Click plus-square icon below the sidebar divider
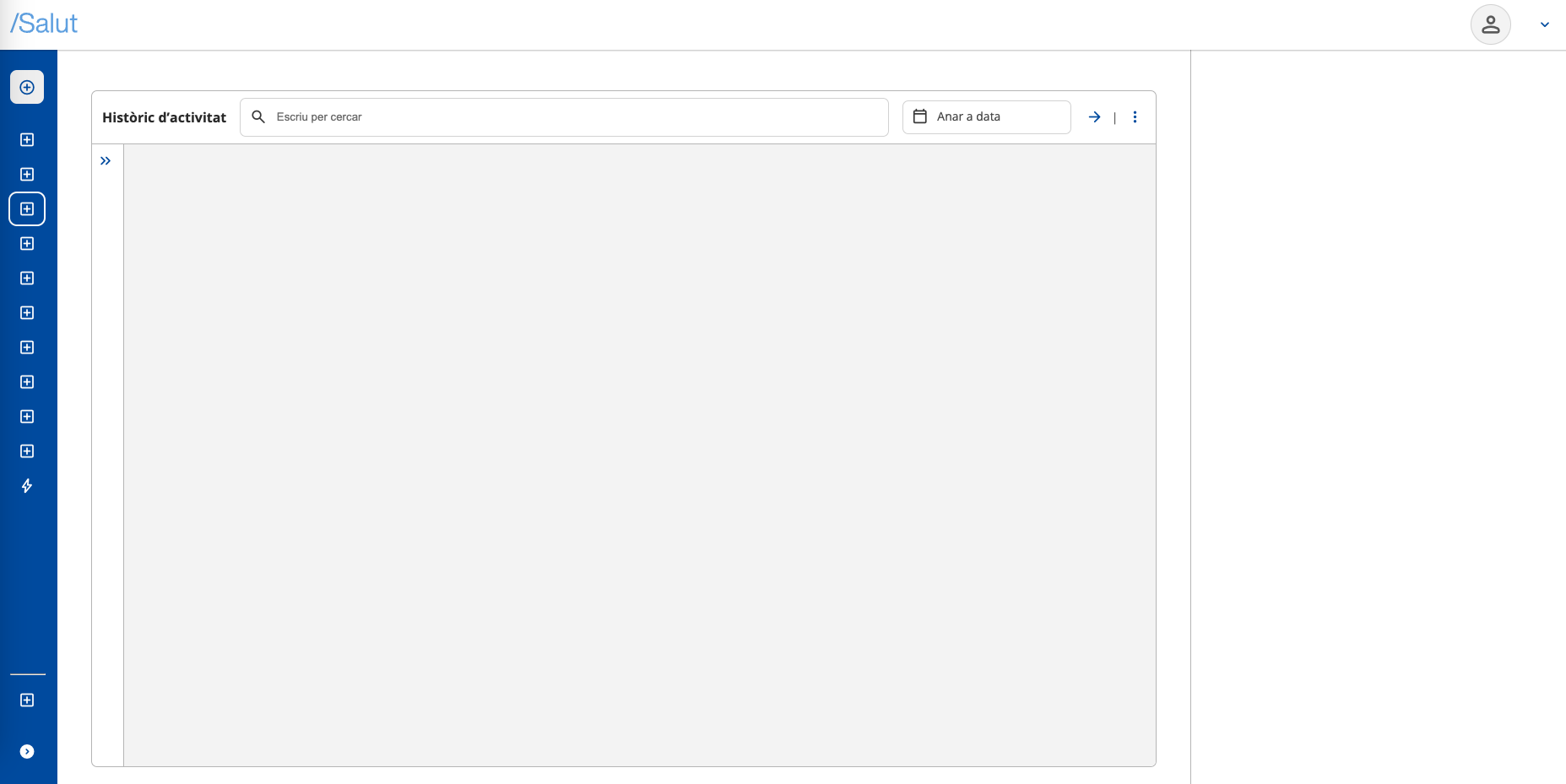 point(27,700)
